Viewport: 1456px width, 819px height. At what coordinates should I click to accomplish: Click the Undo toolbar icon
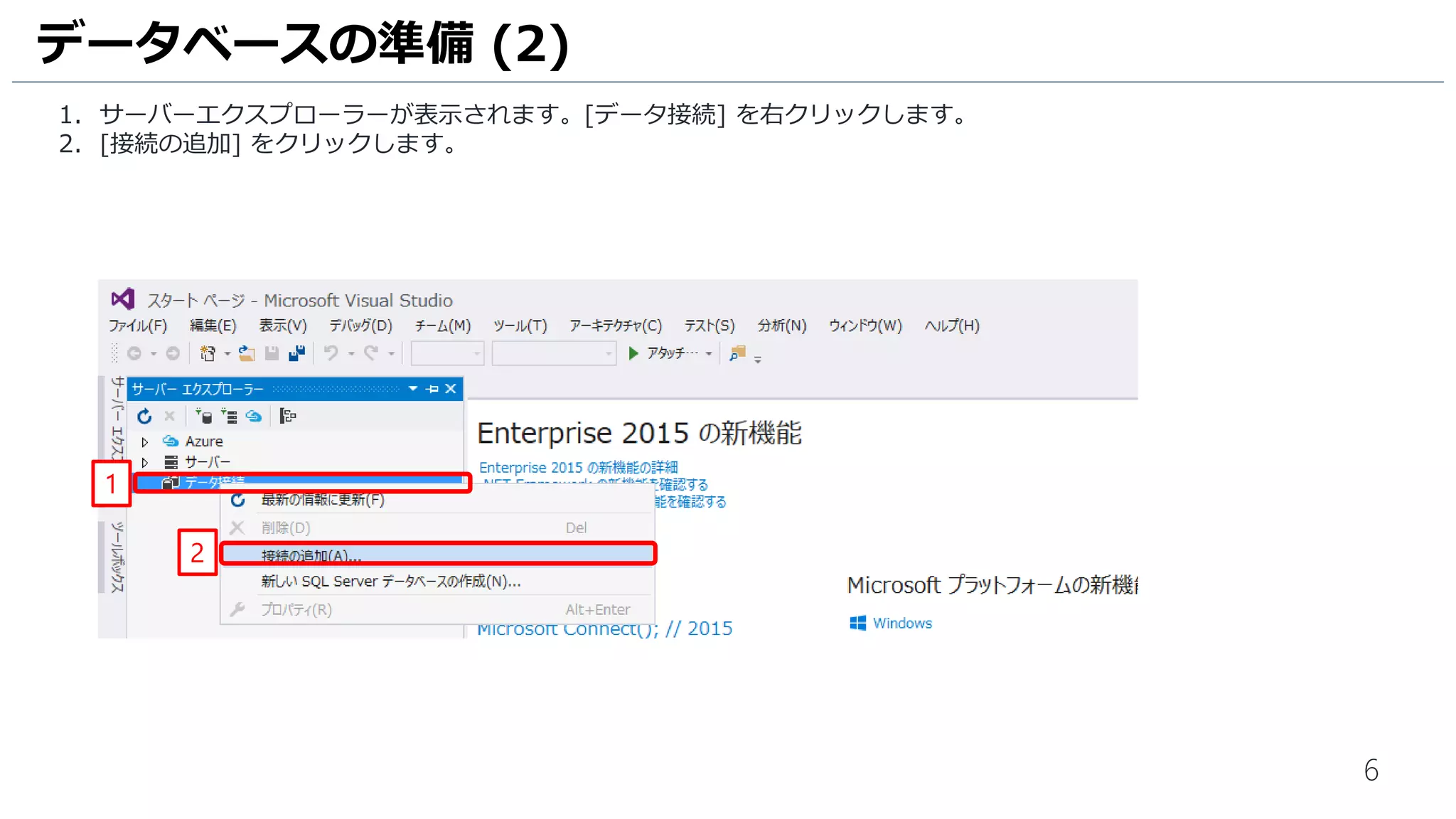tap(331, 353)
